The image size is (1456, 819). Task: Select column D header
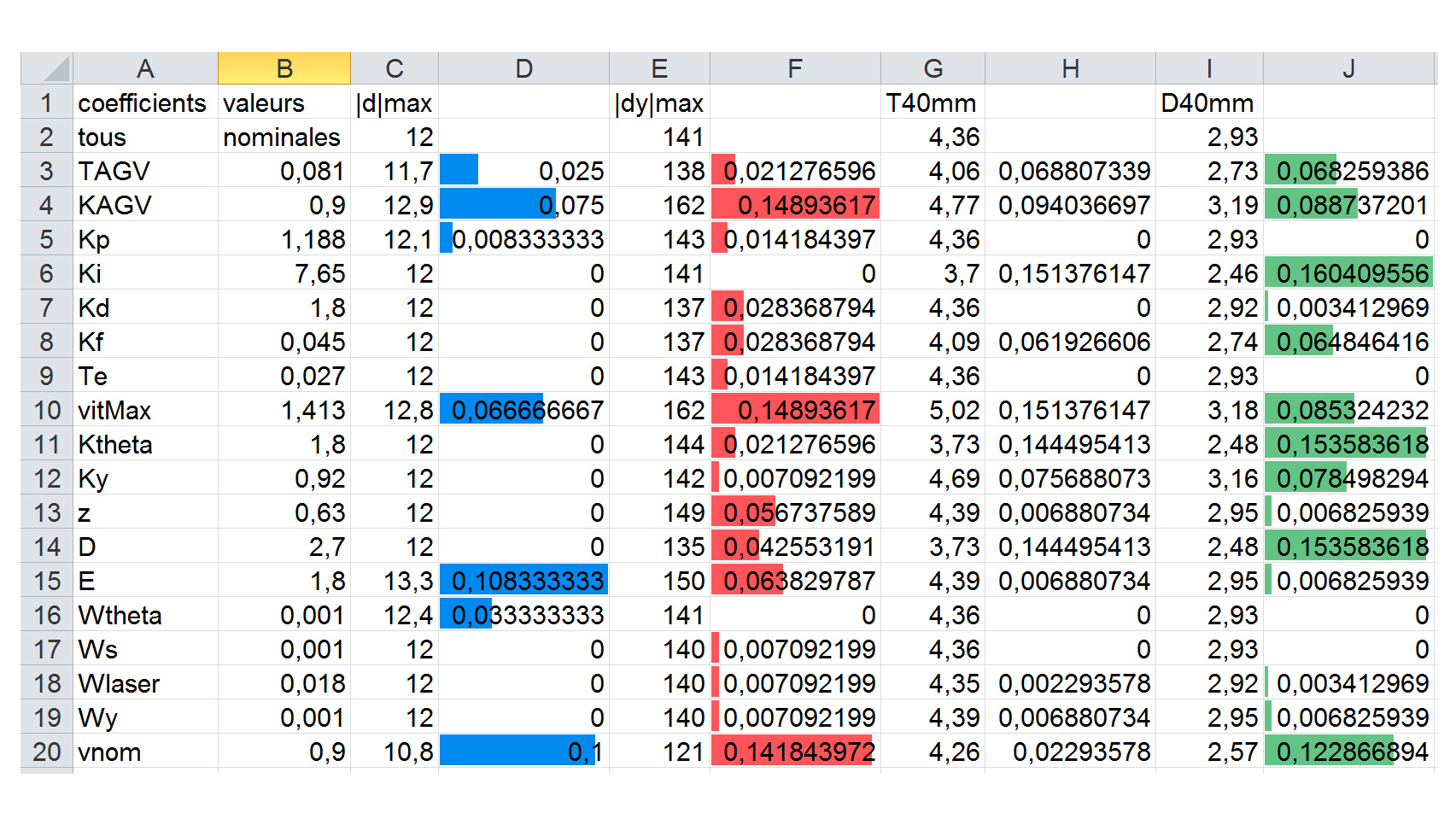(523, 68)
